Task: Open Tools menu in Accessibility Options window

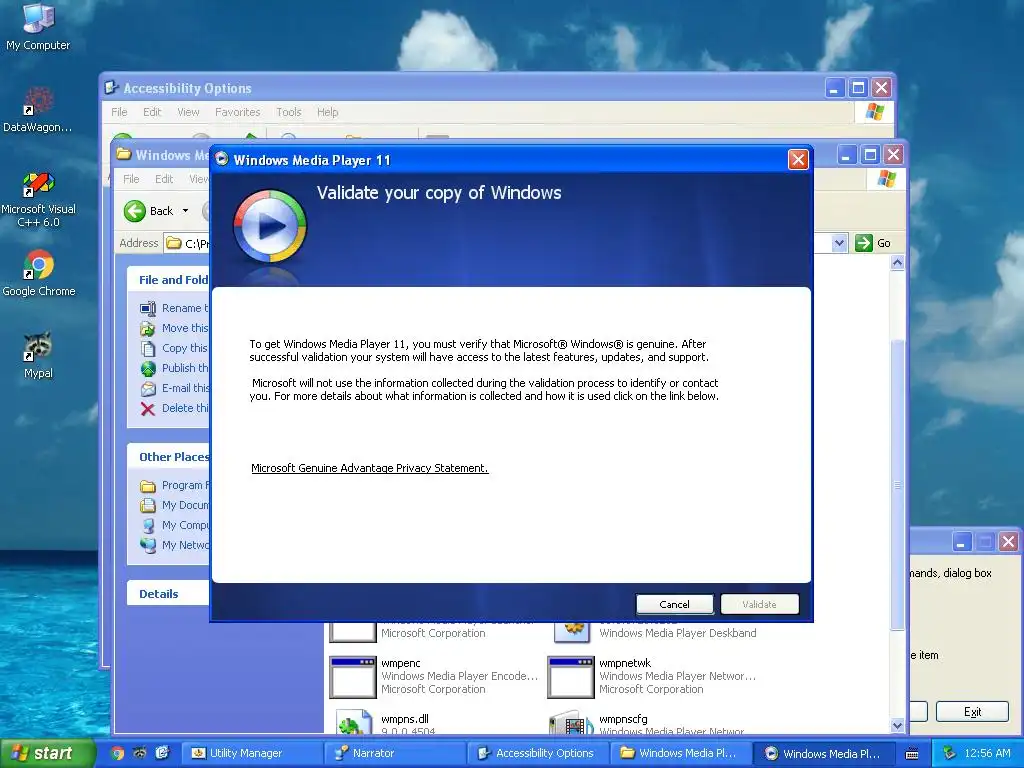Action: point(288,112)
